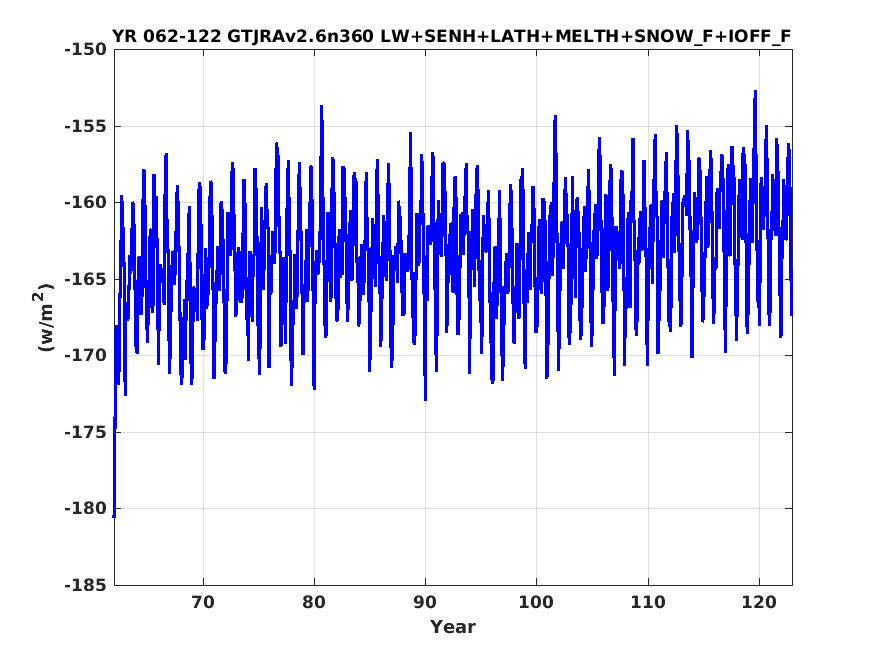This screenshot has width=875, height=656.
Task: Click the y-axis tick label -170
Action: click(x=85, y=355)
